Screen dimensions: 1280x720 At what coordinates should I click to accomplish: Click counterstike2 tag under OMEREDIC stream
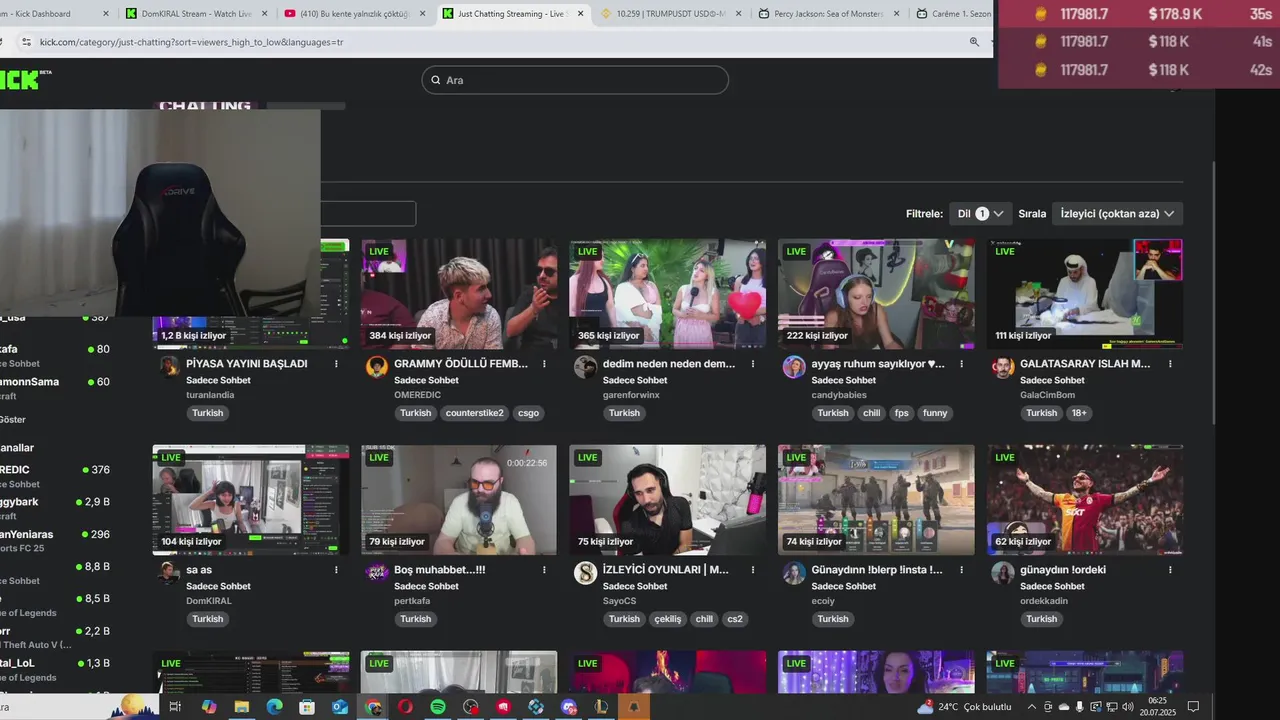pyautogui.click(x=475, y=413)
